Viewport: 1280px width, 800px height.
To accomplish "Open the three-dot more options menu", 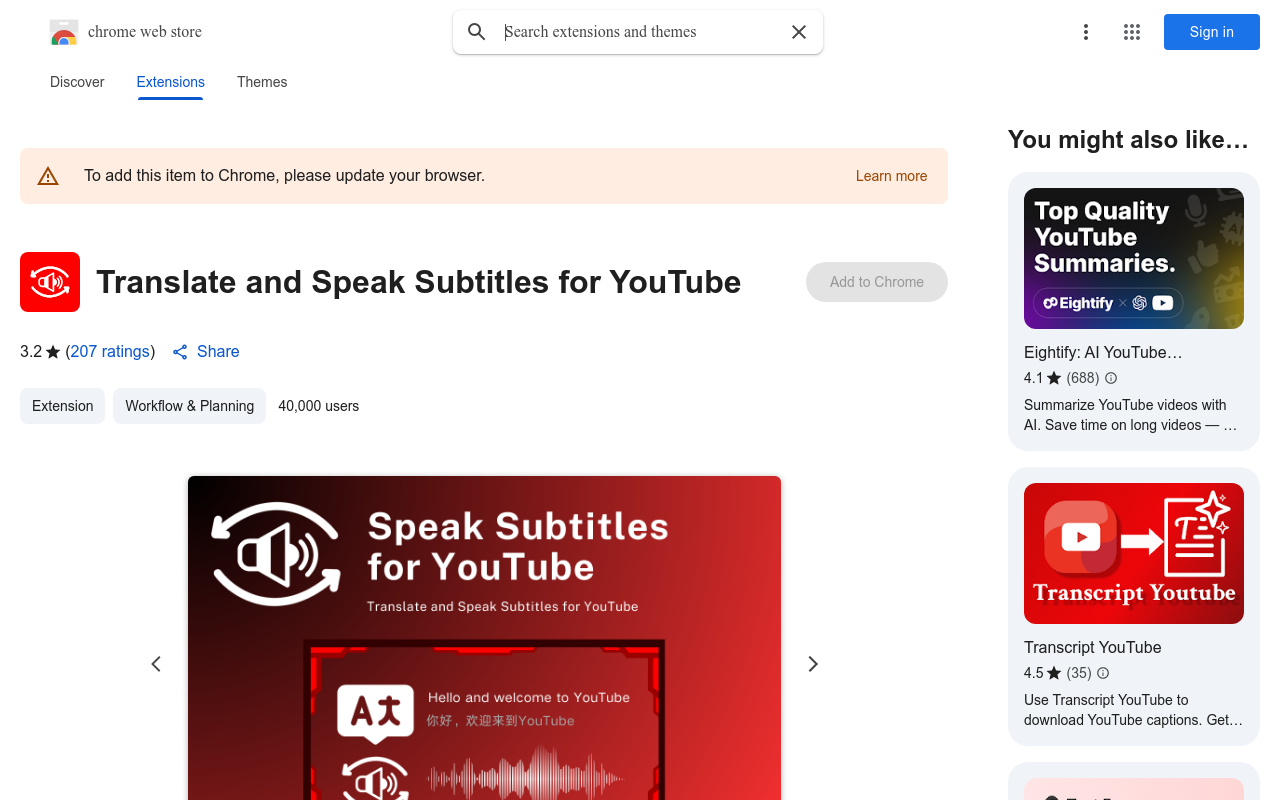I will click(x=1086, y=32).
